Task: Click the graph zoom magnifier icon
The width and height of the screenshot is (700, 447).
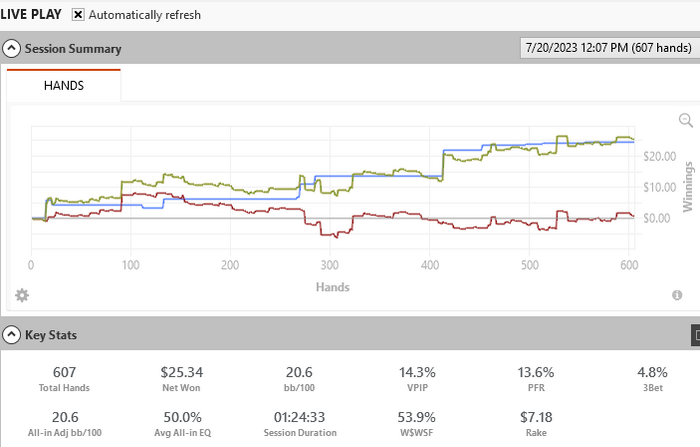Action: pyautogui.click(x=685, y=120)
